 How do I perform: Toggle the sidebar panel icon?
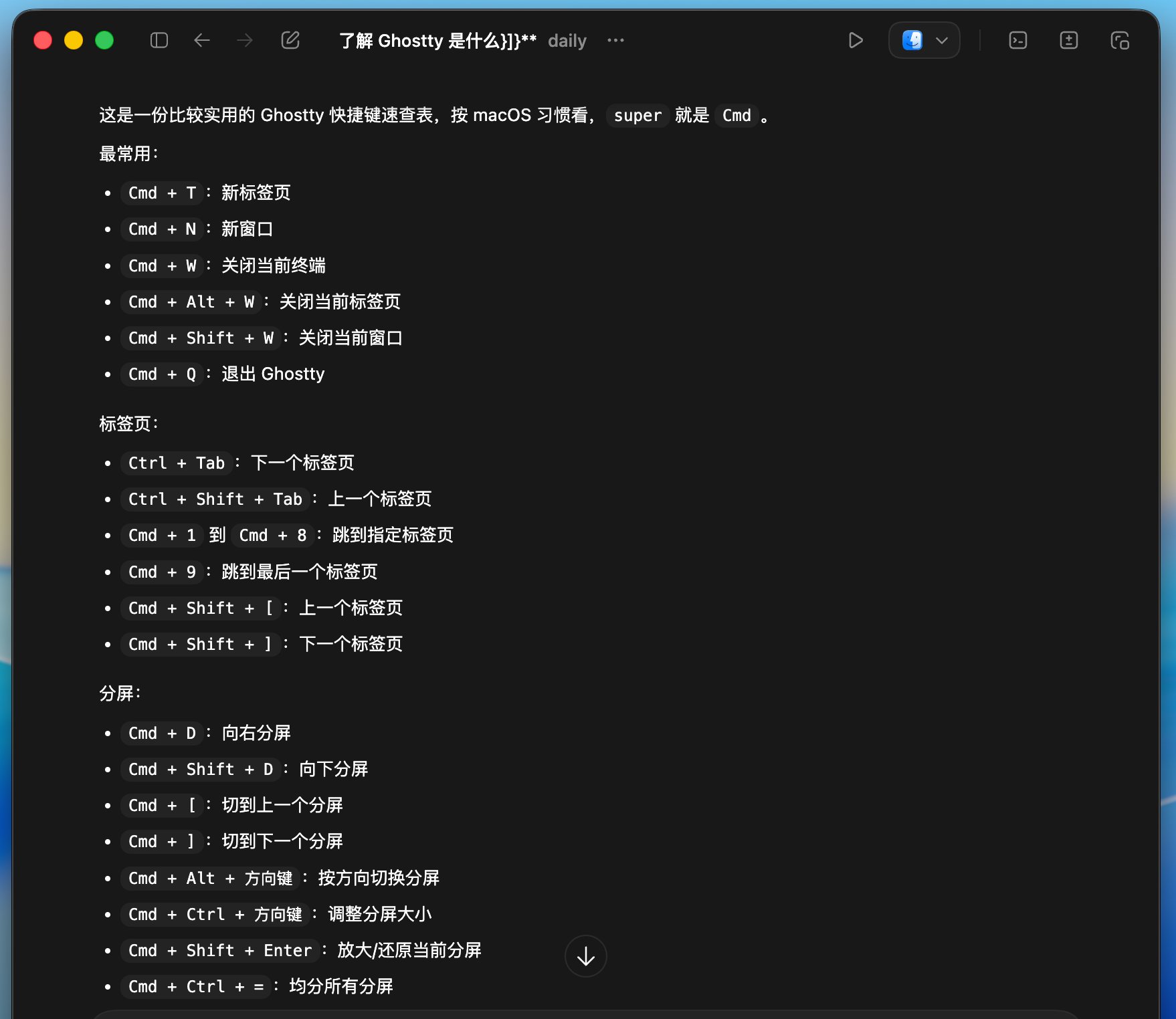coord(159,41)
